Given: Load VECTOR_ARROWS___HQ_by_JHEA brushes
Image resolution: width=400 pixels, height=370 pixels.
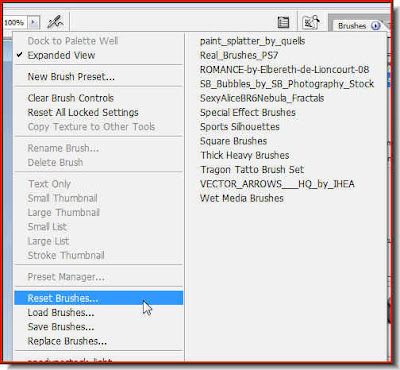Looking at the screenshot, I should click(x=277, y=184).
